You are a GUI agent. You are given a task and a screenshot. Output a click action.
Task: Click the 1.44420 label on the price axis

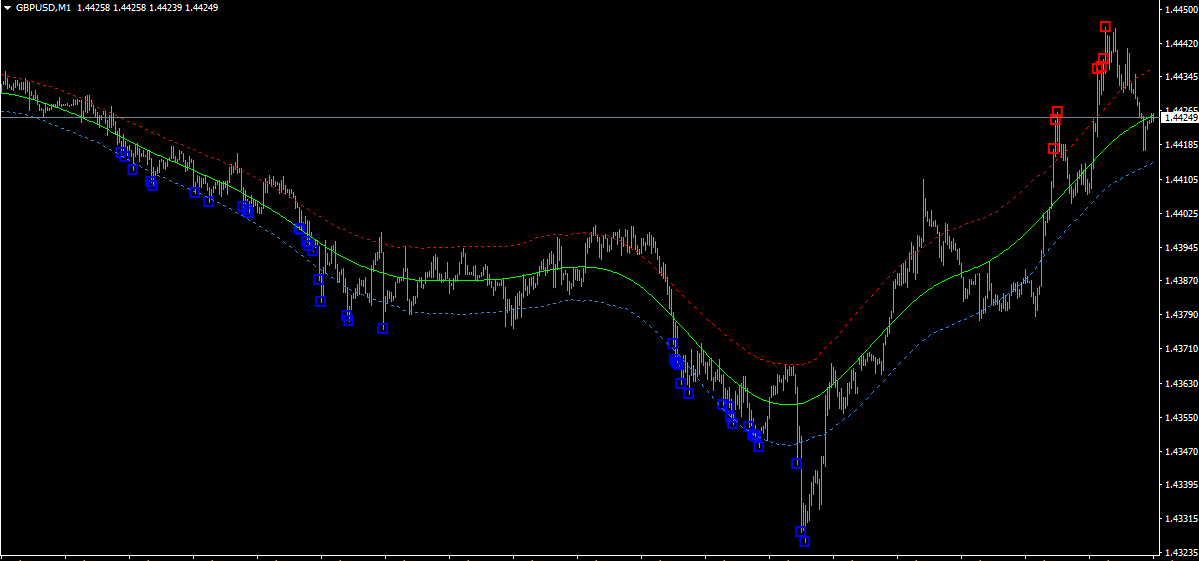click(x=1179, y=44)
